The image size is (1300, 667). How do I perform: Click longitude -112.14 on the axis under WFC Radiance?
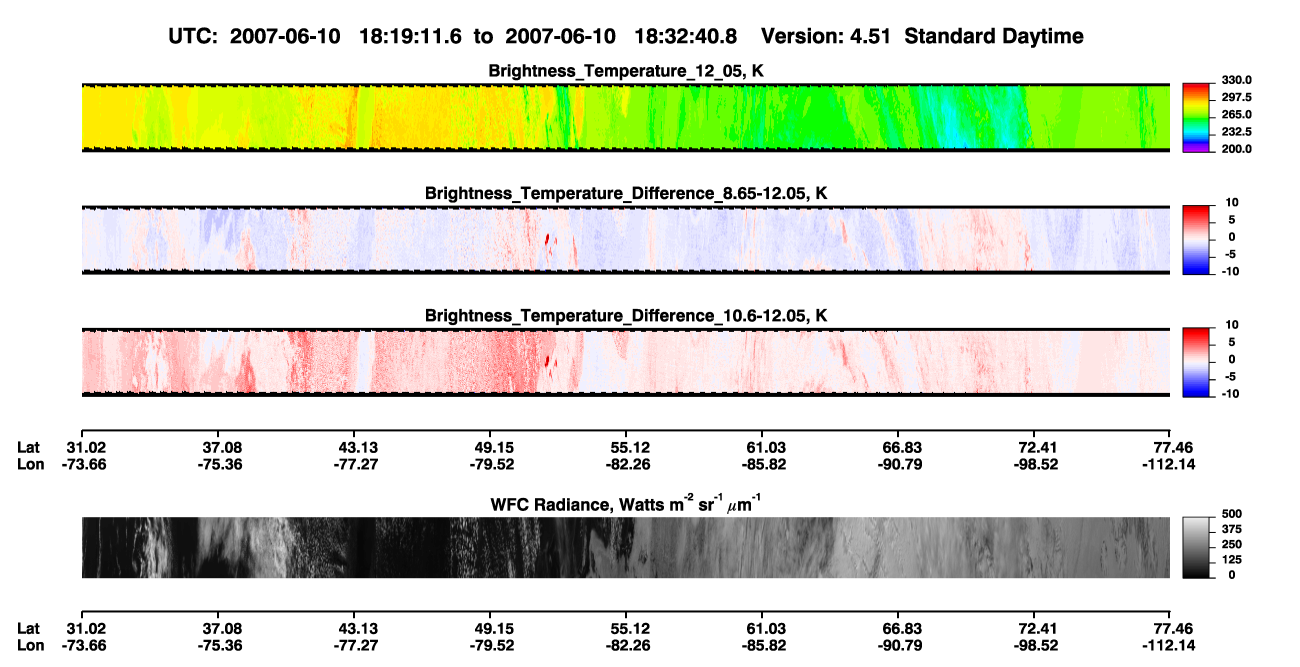1171,645
